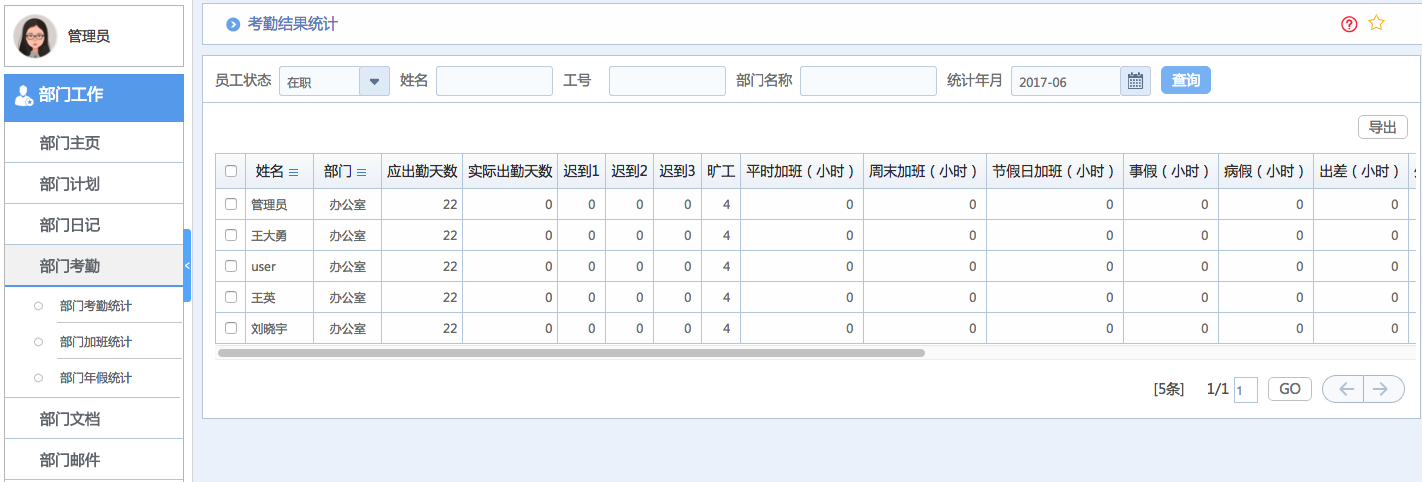Screen dimensions: 1422x482
Task: Click the red help question mark icon
Action: click(x=1349, y=24)
